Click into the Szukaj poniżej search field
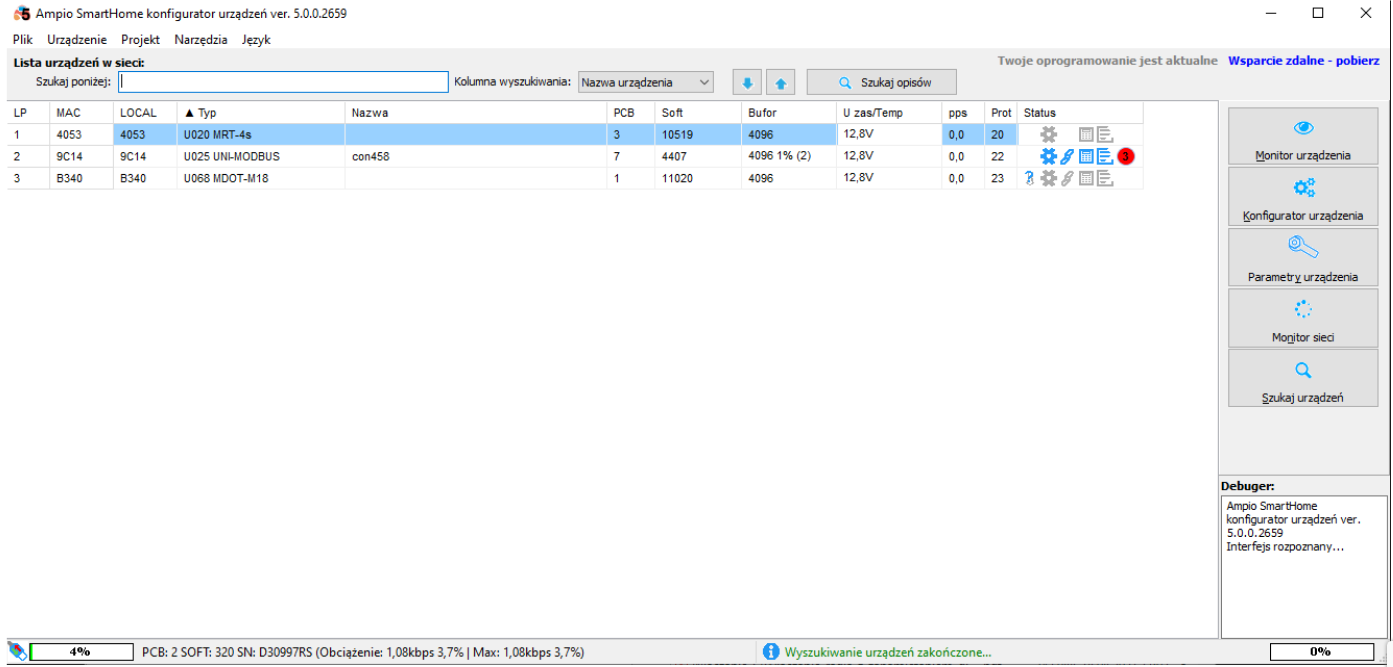 click(x=283, y=82)
